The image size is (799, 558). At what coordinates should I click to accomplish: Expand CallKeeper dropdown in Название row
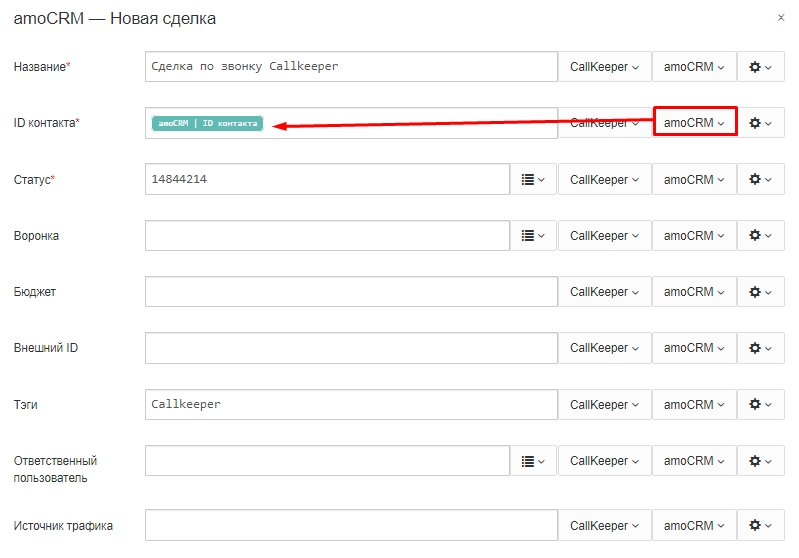click(x=605, y=67)
